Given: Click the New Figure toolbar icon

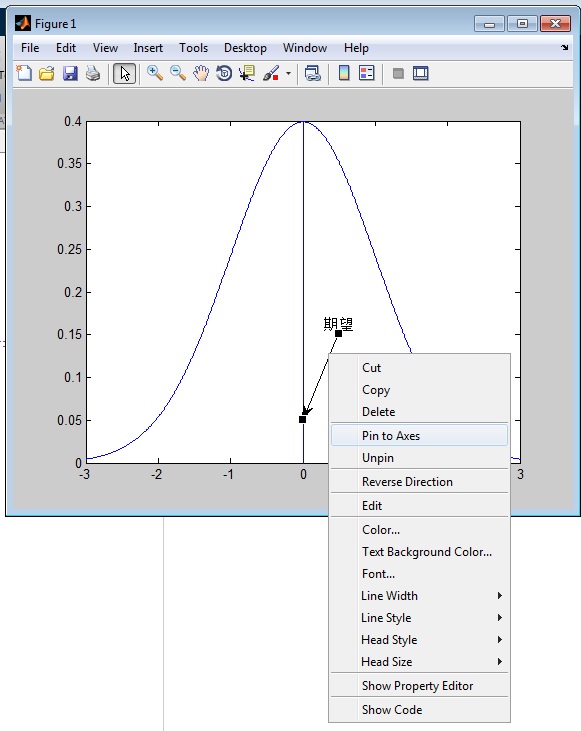Looking at the screenshot, I should [24, 73].
